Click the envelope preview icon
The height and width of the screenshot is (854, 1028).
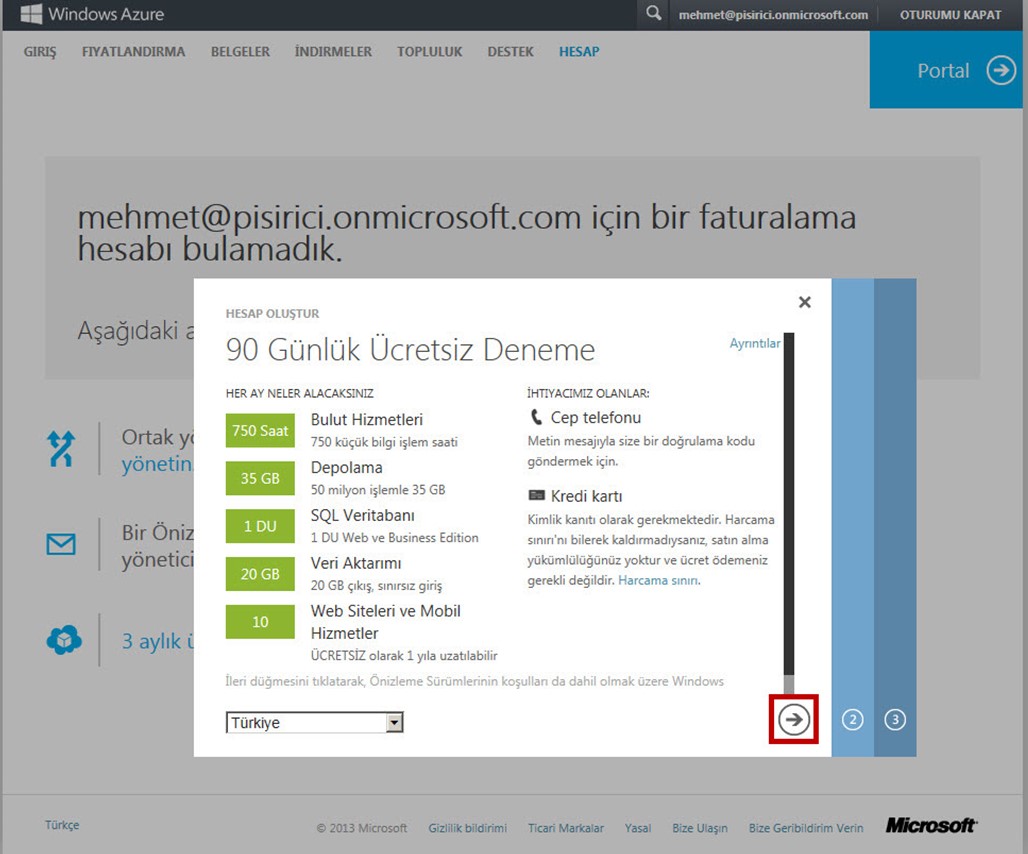61,544
